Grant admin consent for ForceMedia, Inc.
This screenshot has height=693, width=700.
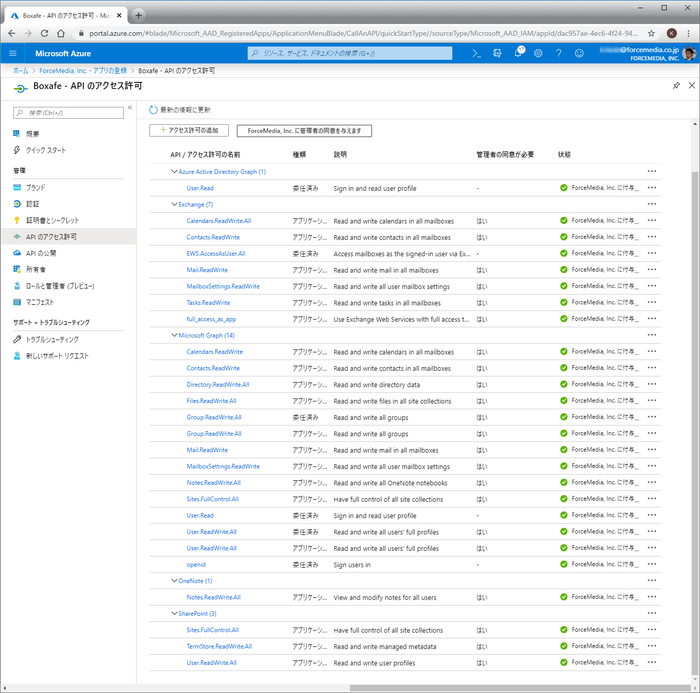click(303, 130)
